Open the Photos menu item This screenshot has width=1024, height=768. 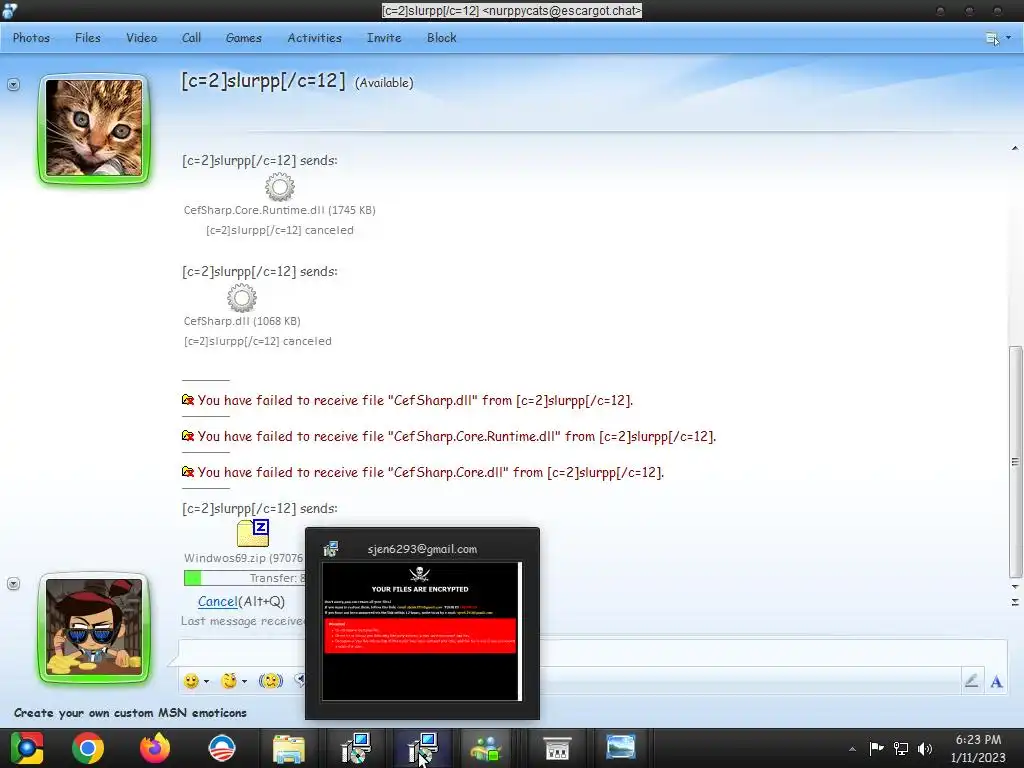click(x=31, y=38)
